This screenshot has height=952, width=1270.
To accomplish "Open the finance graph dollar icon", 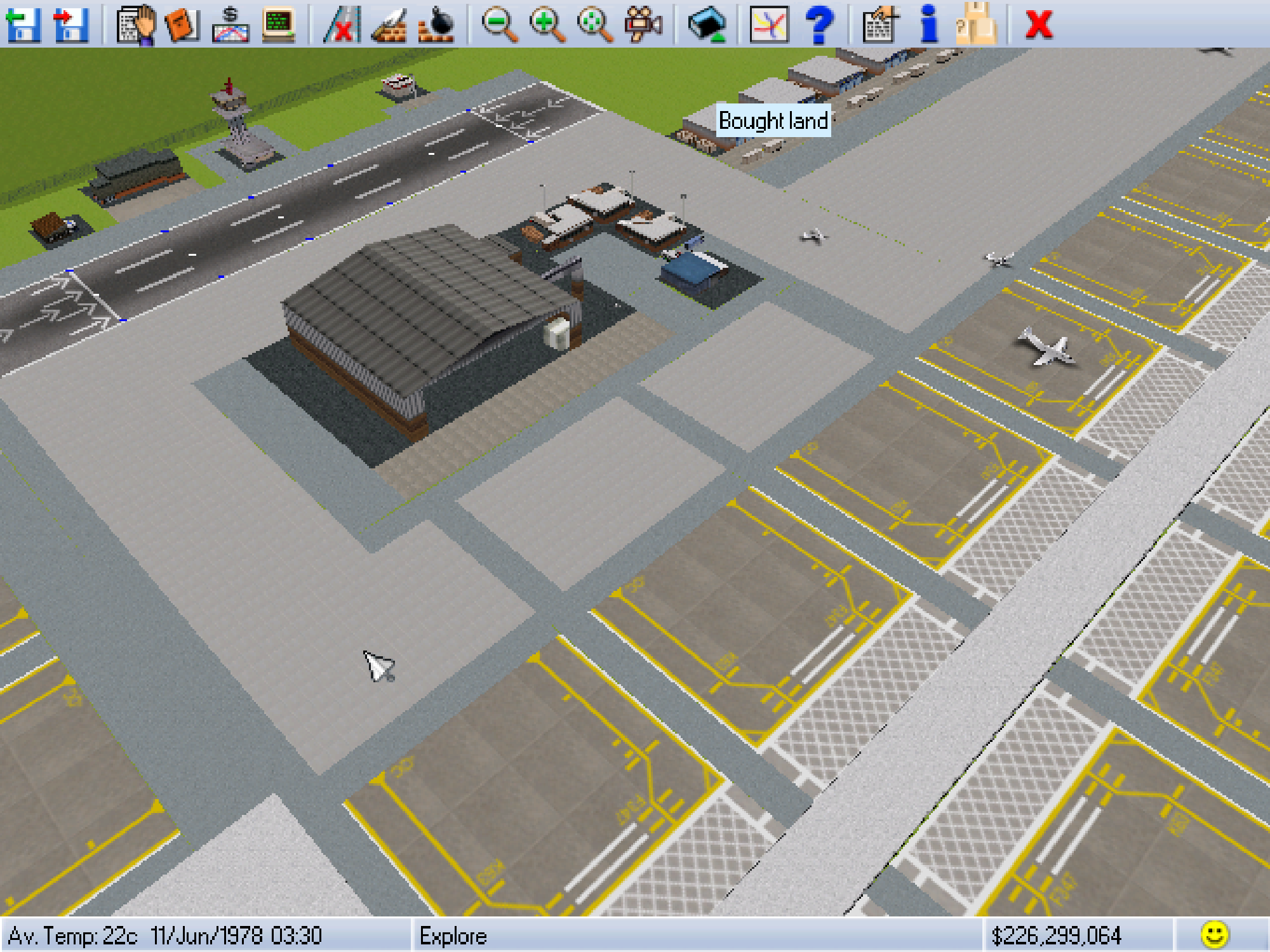I will click(230, 24).
